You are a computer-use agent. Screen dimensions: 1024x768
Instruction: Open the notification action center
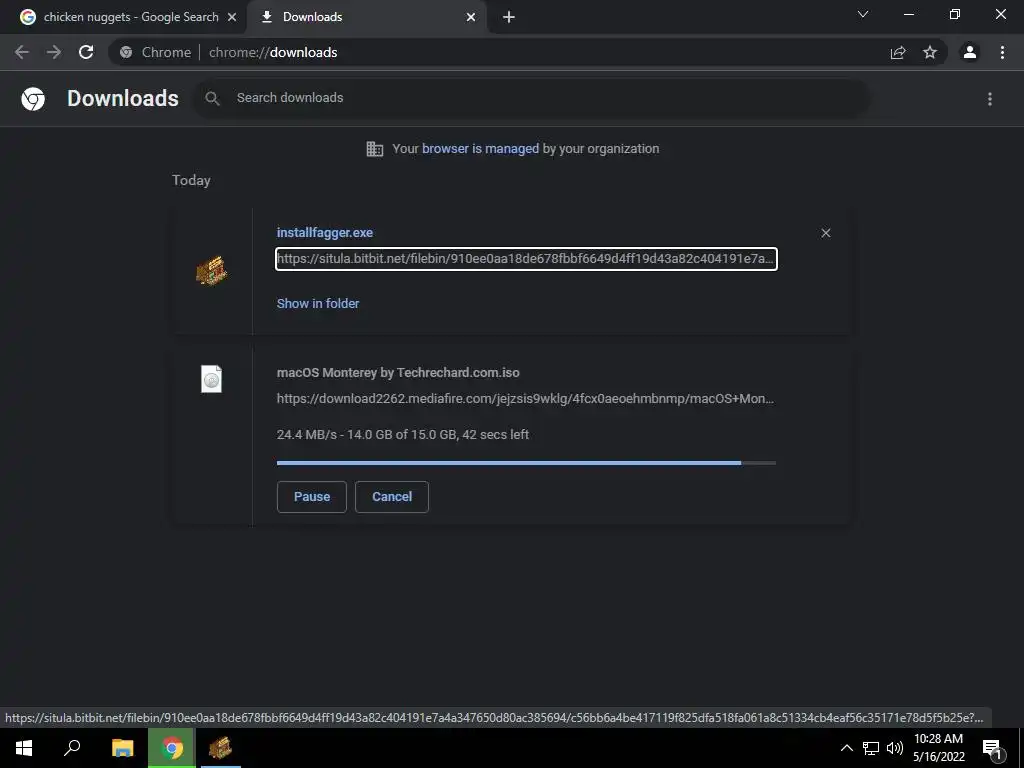click(993, 748)
